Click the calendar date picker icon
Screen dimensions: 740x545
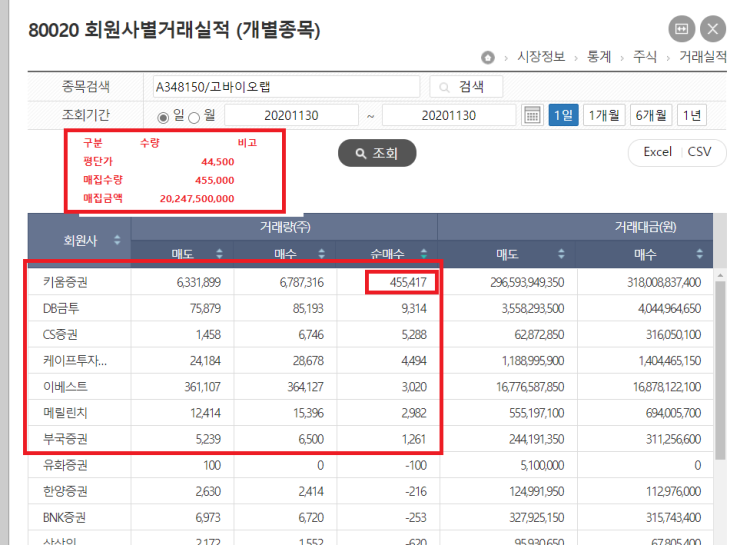[532, 115]
